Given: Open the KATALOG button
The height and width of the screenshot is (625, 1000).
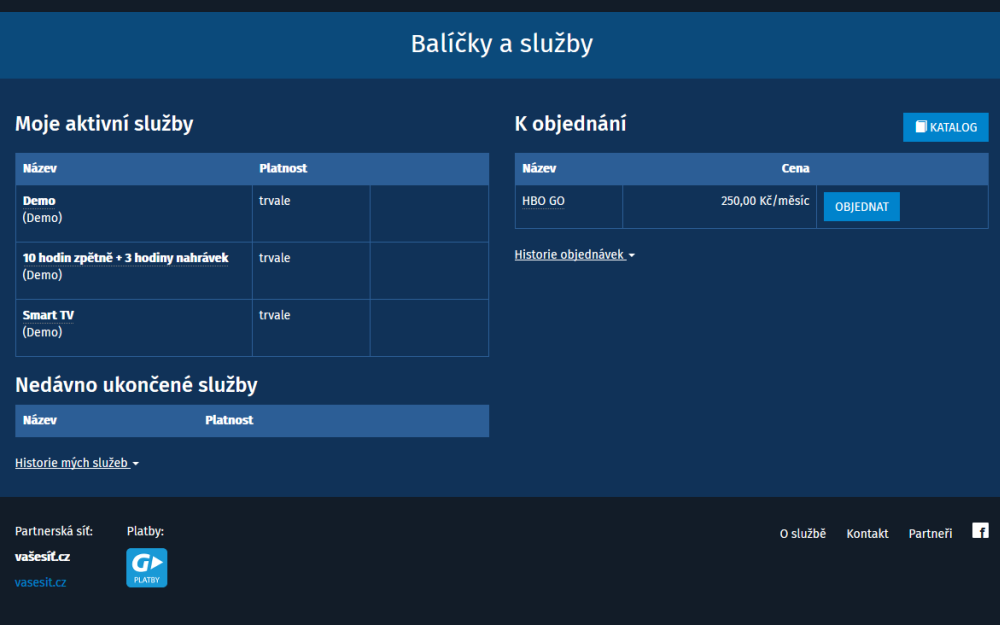Looking at the screenshot, I should tap(945, 127).
